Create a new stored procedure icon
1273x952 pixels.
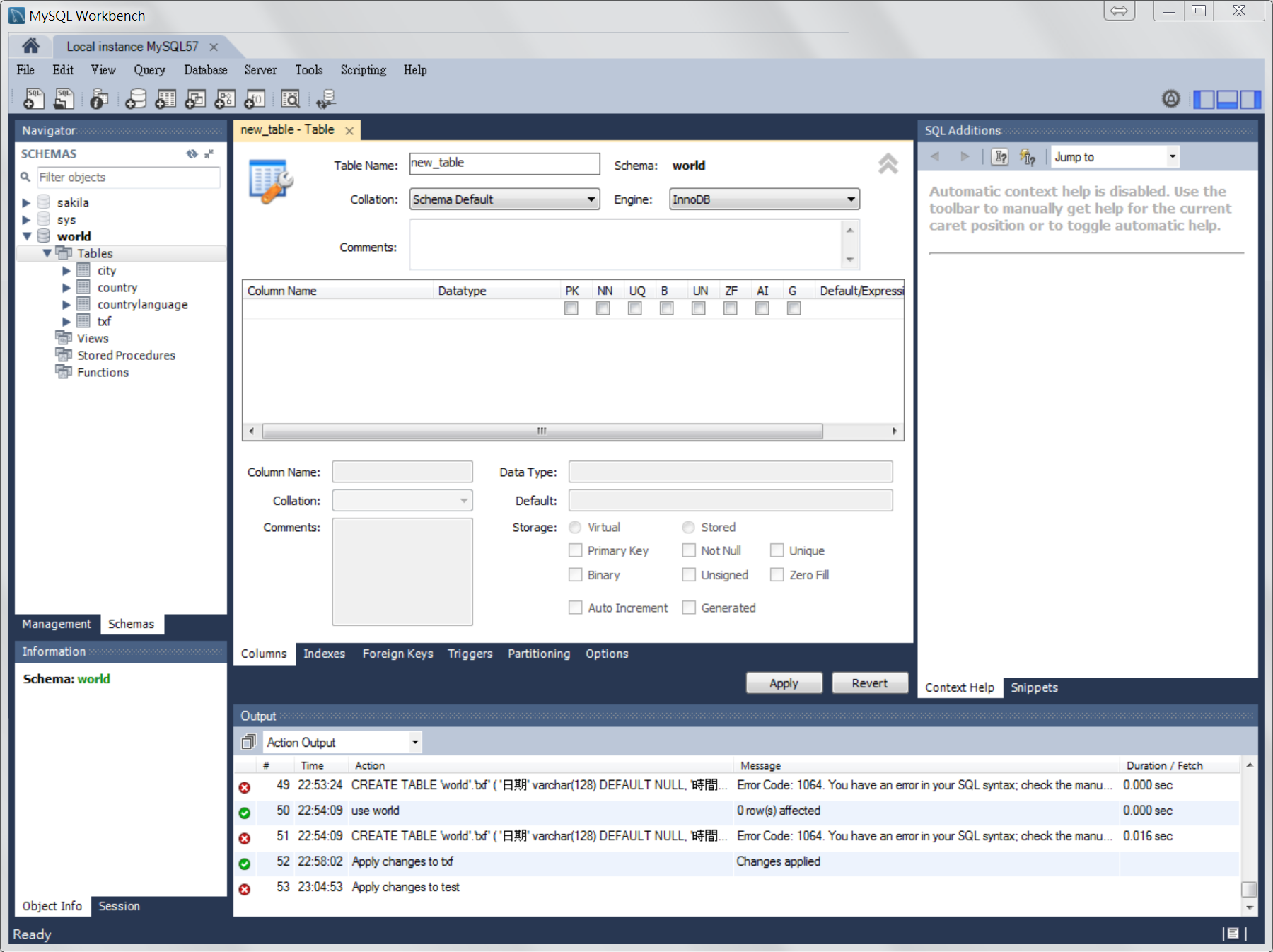(225, 99)
